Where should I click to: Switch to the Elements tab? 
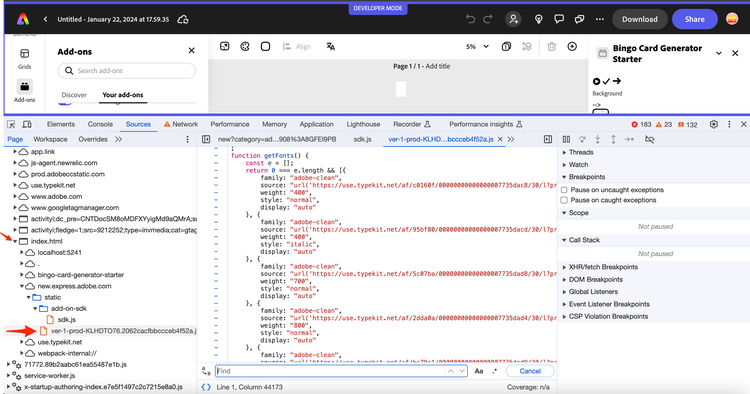[61, 124]
